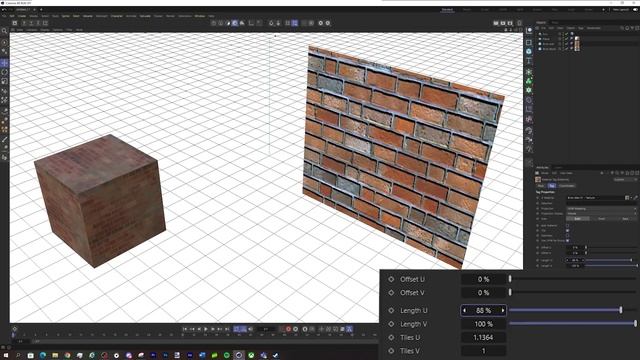Select the Scale tool in left palette
This screenshot has height=360, width=640.
click(4, 82)
